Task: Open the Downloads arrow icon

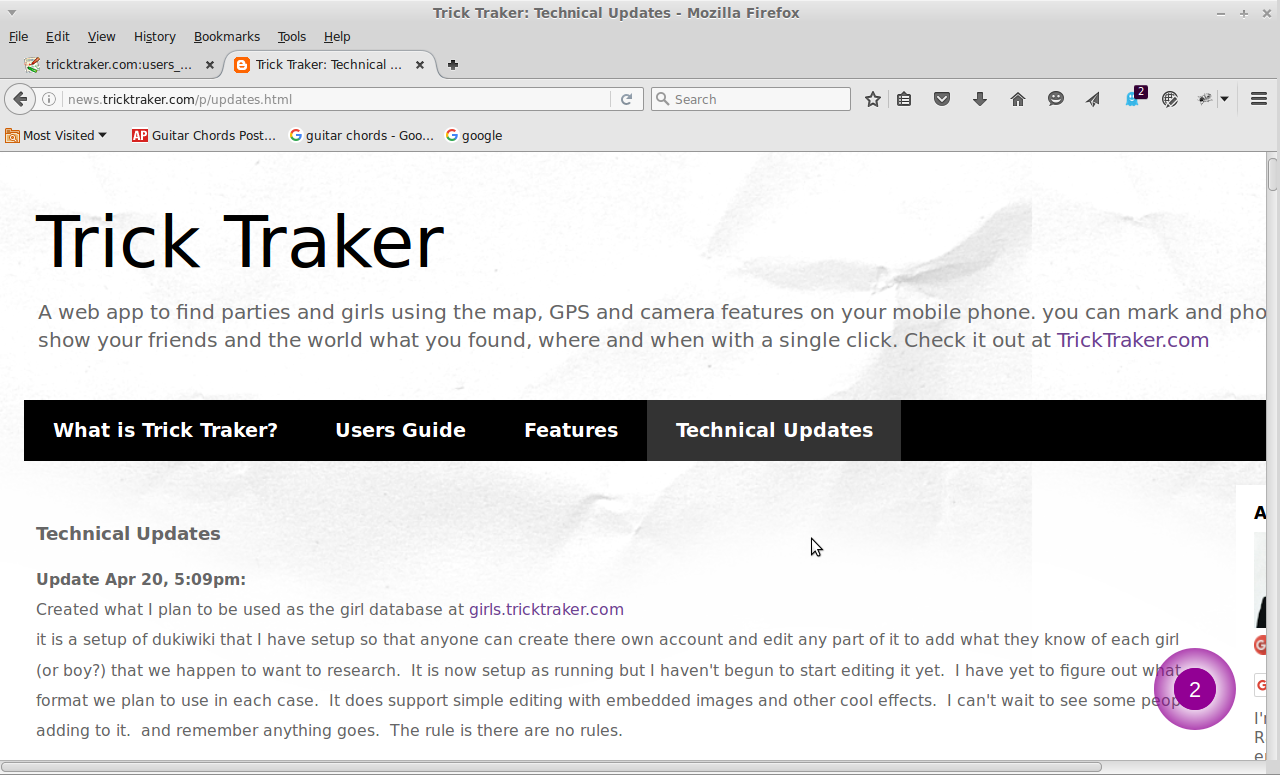Action: (980, 99)
